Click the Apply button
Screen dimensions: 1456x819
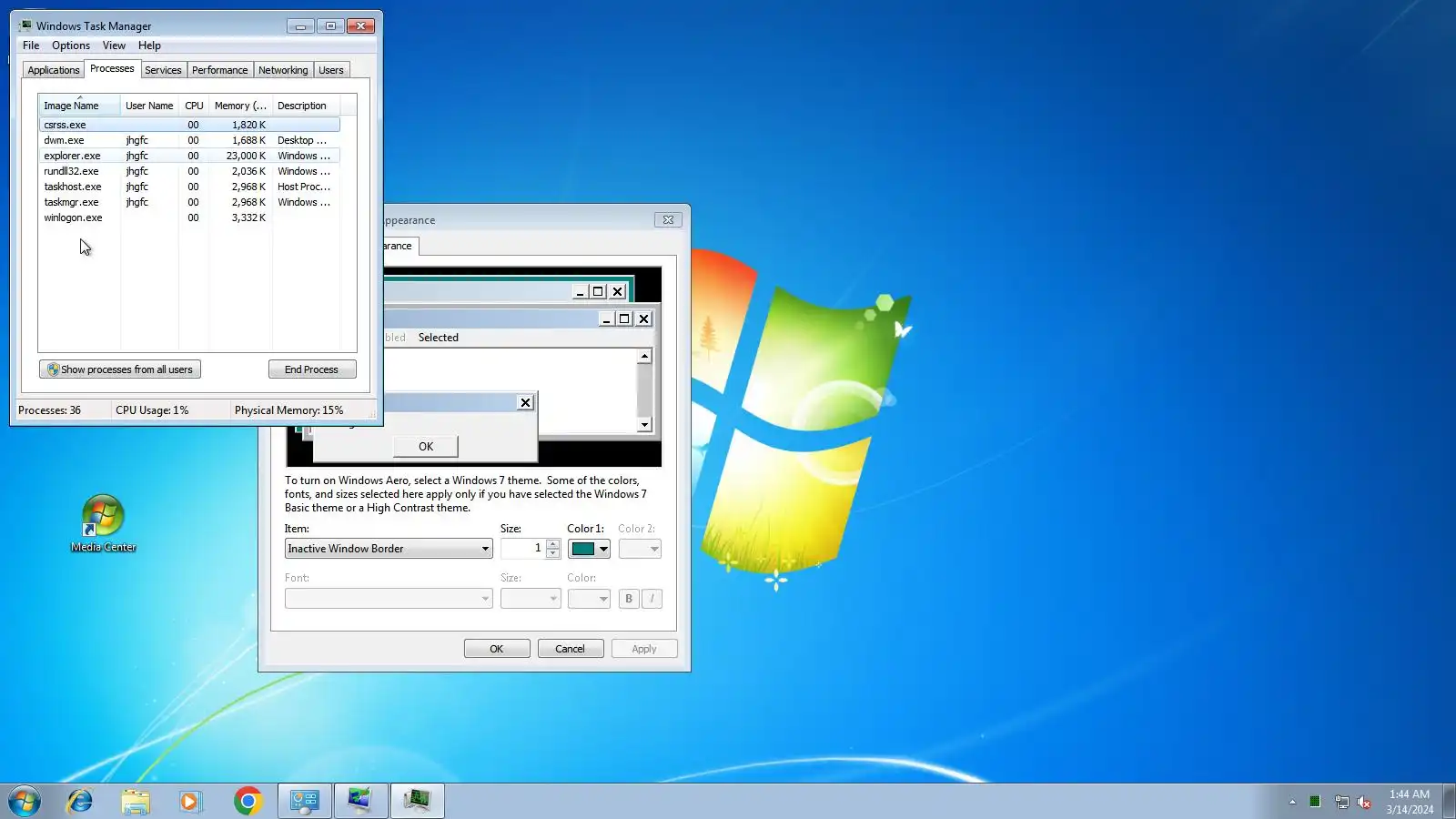tap(644, 649)
